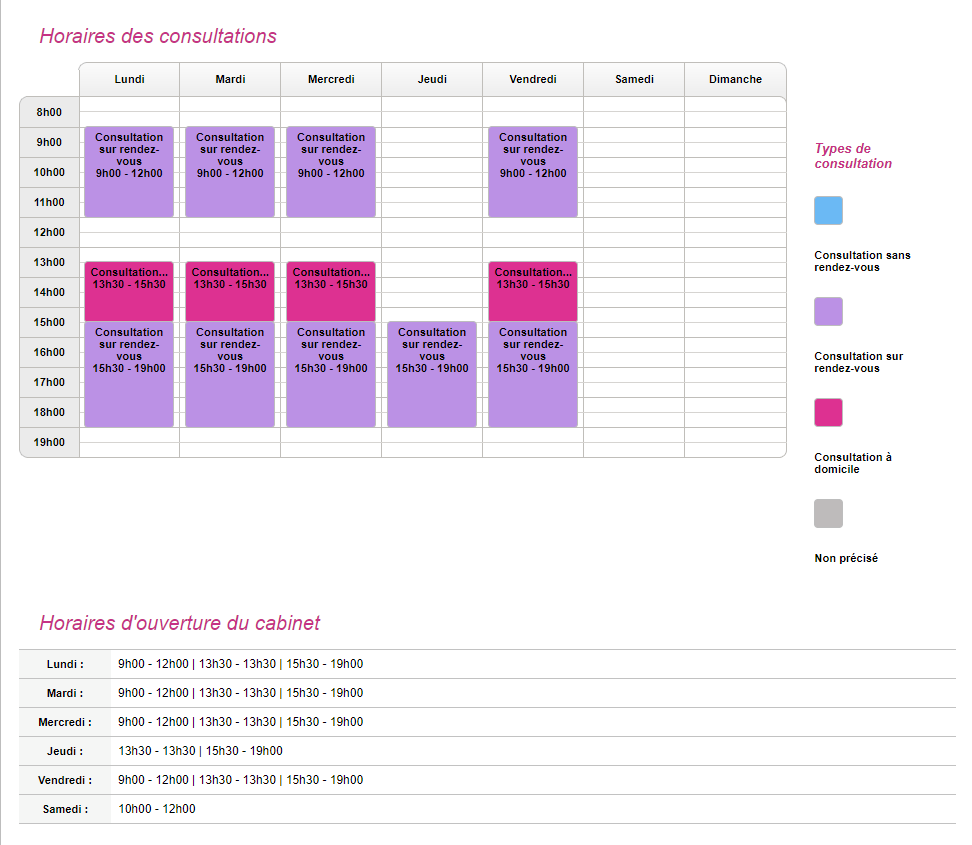Screen dimensions: 972x845
Task: Open Mercredi 15h30 - 19h00 consultation block
Action: (x=331, y=374)
